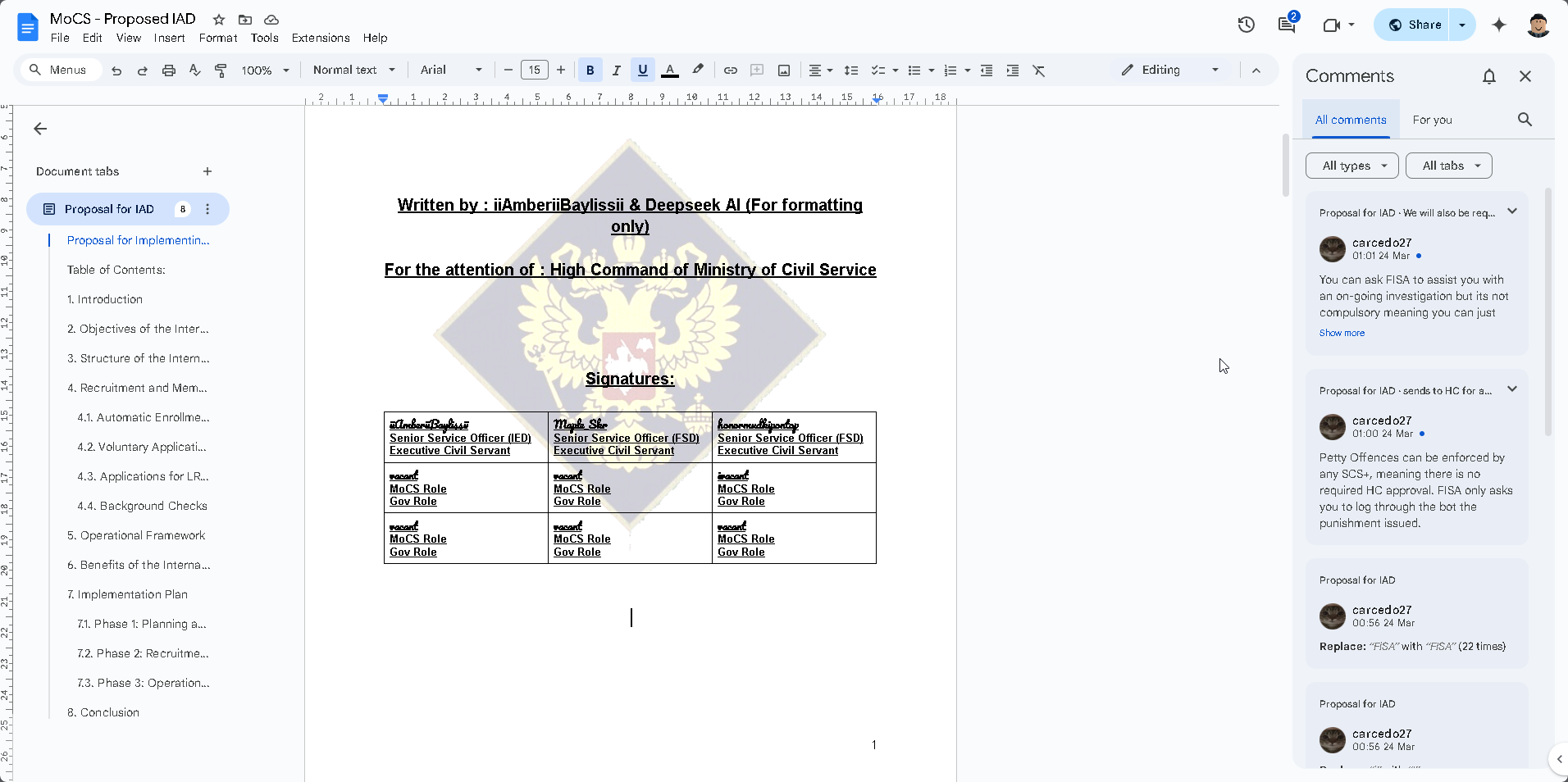Viewport: 1568px width, 782px height.
Task: Open the Format menu
Action: tap(218, 38)
